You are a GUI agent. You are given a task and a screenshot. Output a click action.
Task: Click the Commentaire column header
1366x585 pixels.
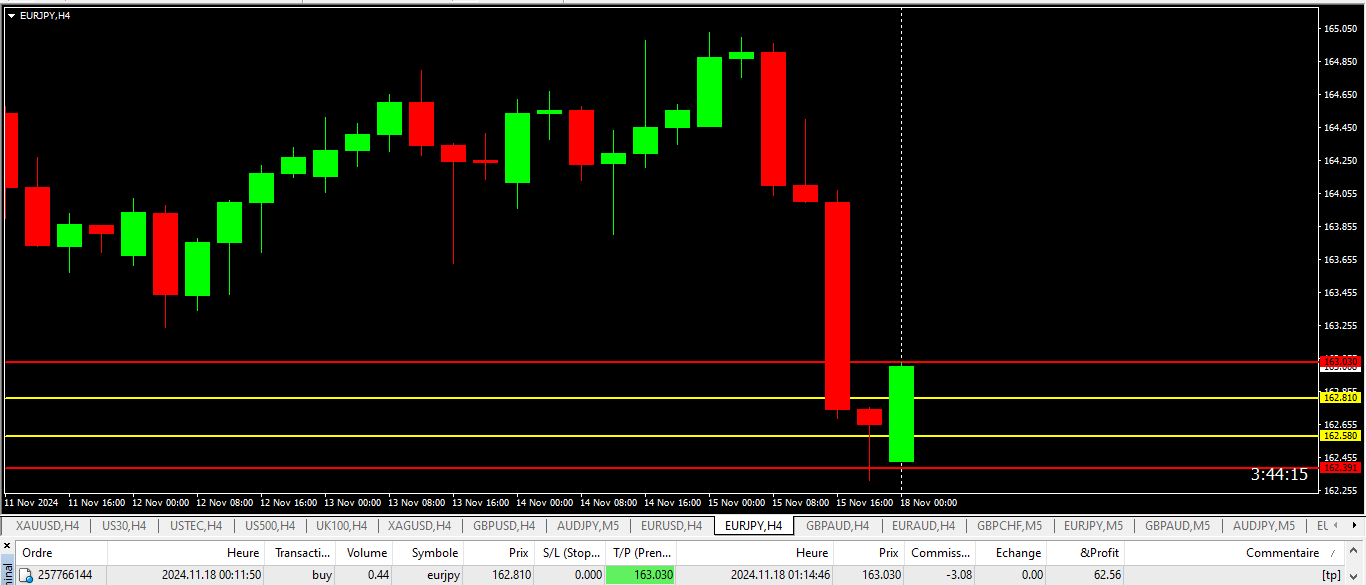1236,553
